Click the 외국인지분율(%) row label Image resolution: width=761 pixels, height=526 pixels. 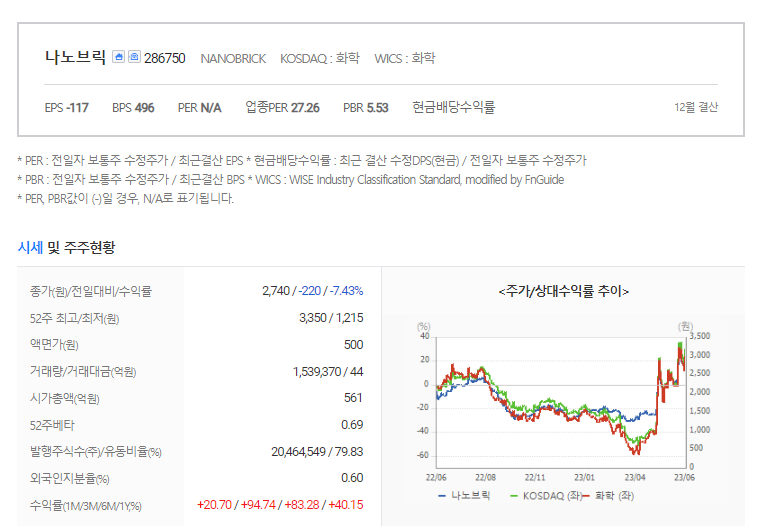coord(69,478)
